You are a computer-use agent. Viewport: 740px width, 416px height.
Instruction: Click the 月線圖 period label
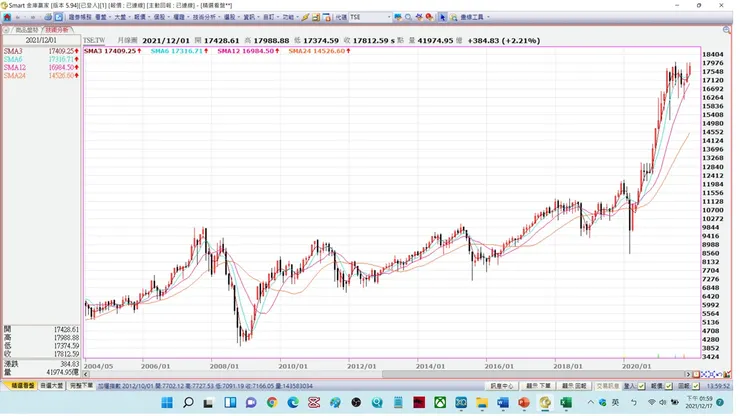127,41
